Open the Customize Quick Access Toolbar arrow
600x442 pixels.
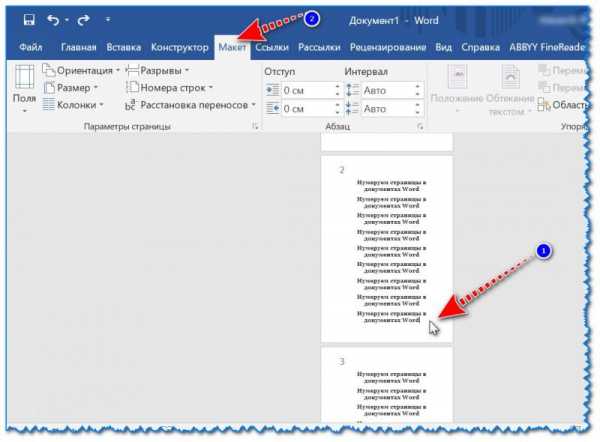click(107, 20)
